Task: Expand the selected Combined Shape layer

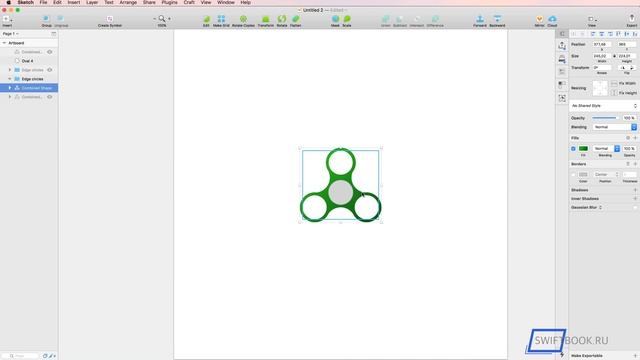Action: coord(10,88)
